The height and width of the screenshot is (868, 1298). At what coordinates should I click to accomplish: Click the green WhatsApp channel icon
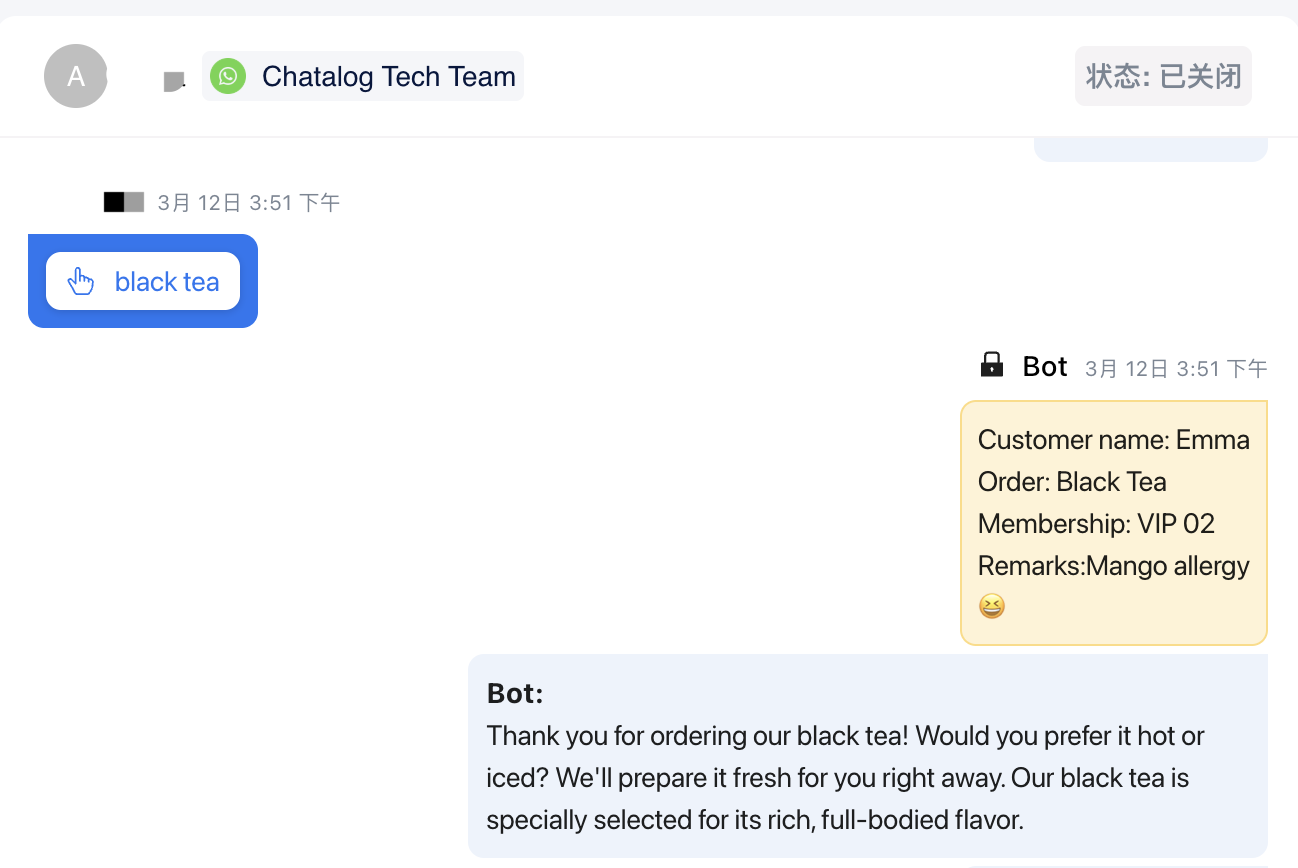tap(228, 76)
